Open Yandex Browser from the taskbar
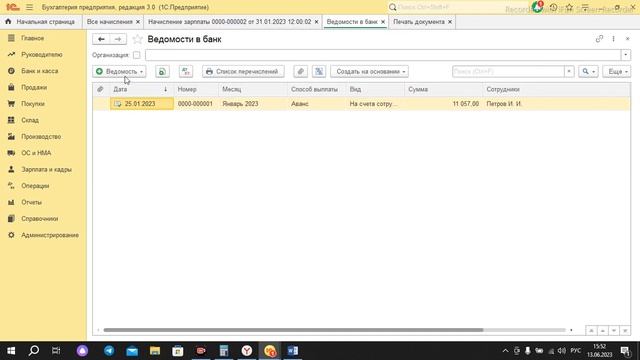 click(247, 351)
